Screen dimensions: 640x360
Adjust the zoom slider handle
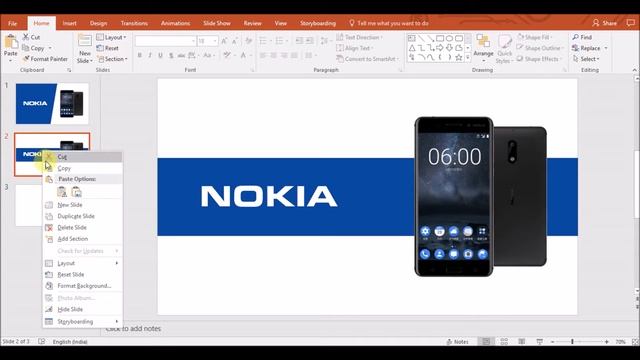point(572,342)
